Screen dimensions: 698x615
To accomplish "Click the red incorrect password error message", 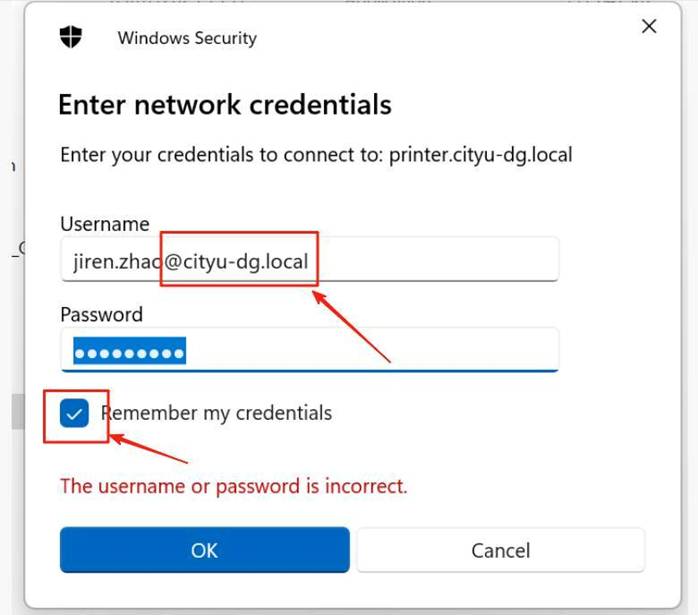I will (234, 487).
